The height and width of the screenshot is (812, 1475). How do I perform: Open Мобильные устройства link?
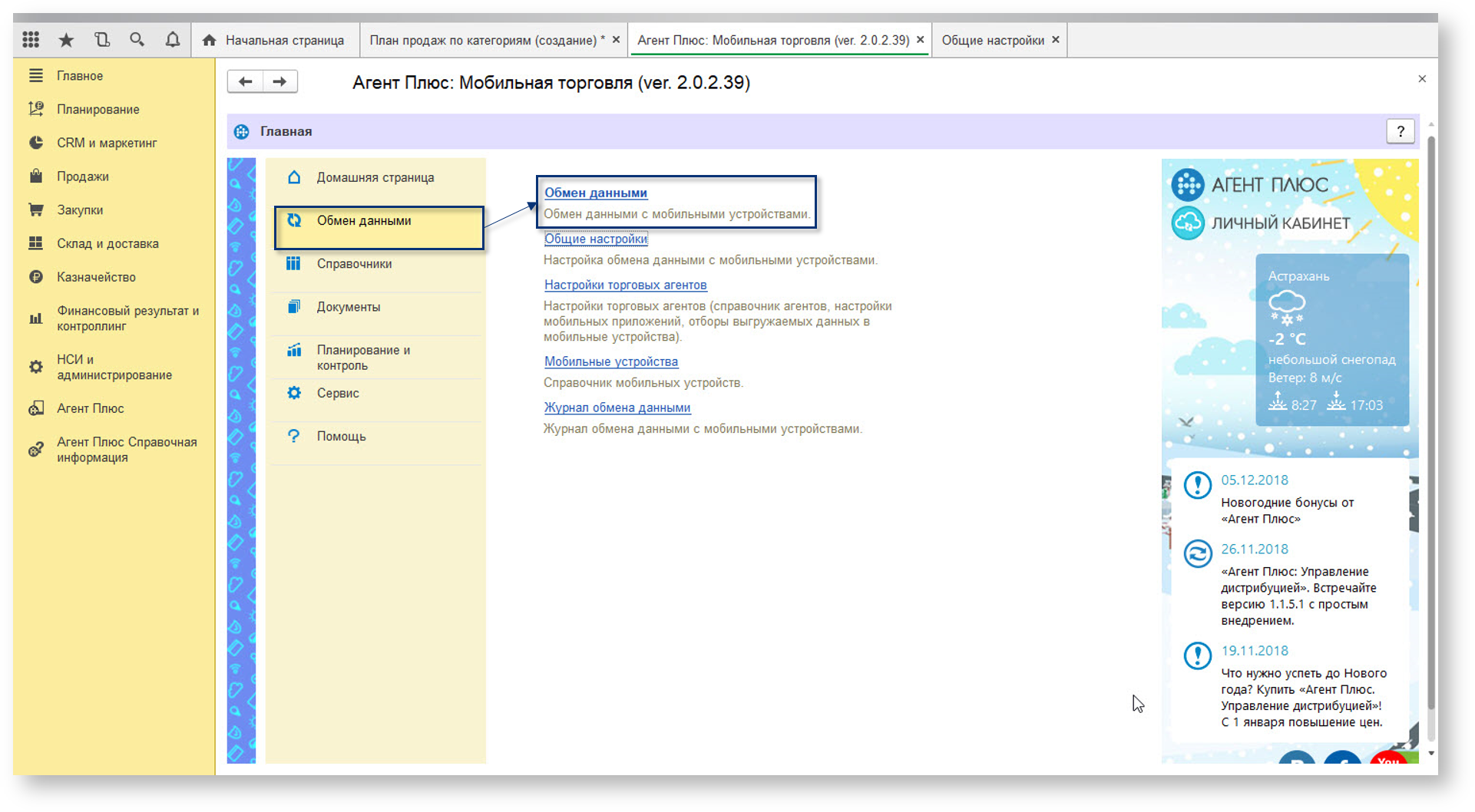point(611,361)
